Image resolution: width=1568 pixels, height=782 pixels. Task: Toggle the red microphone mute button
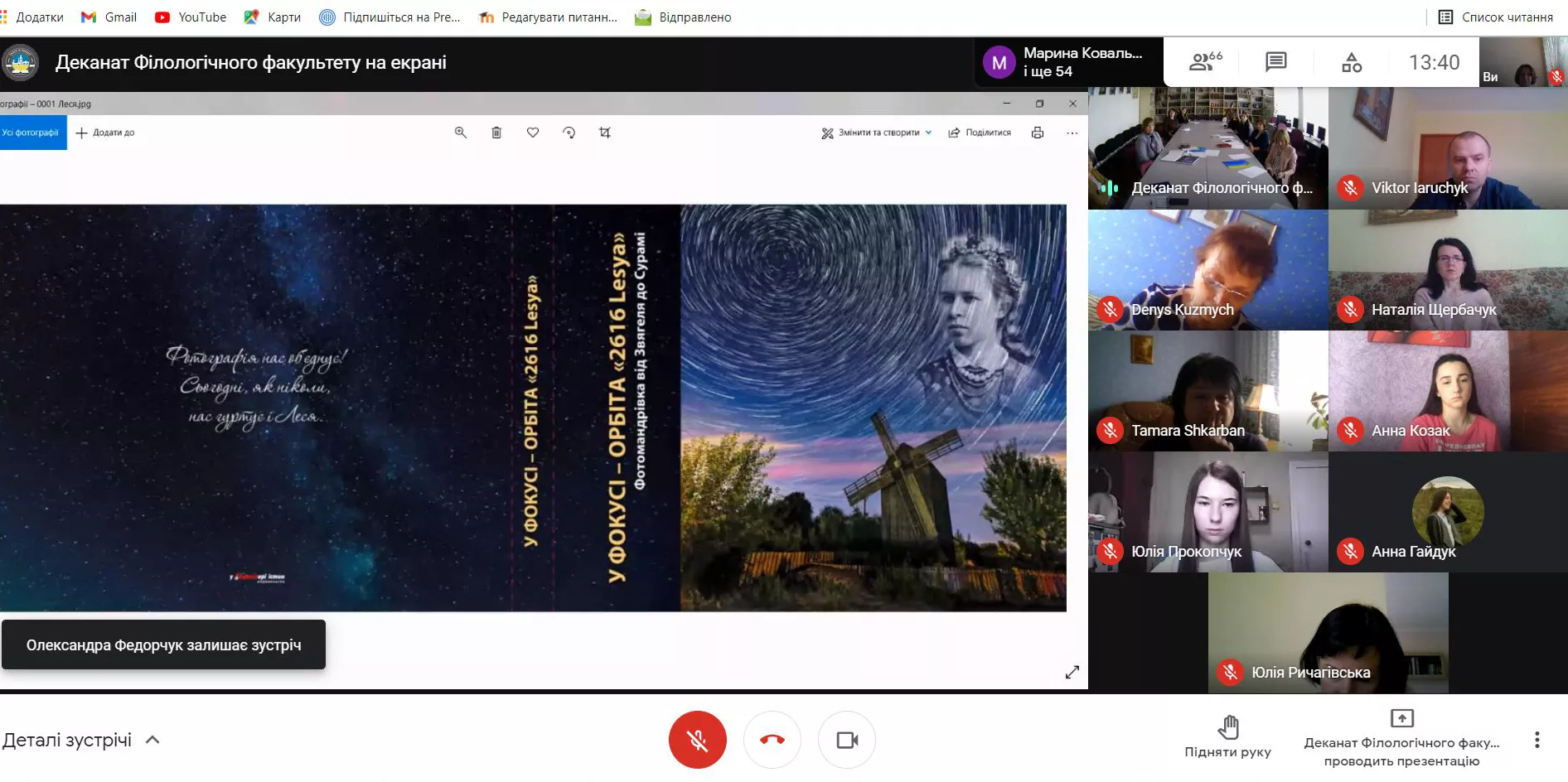pyautogui.click(x=697, y=740)
